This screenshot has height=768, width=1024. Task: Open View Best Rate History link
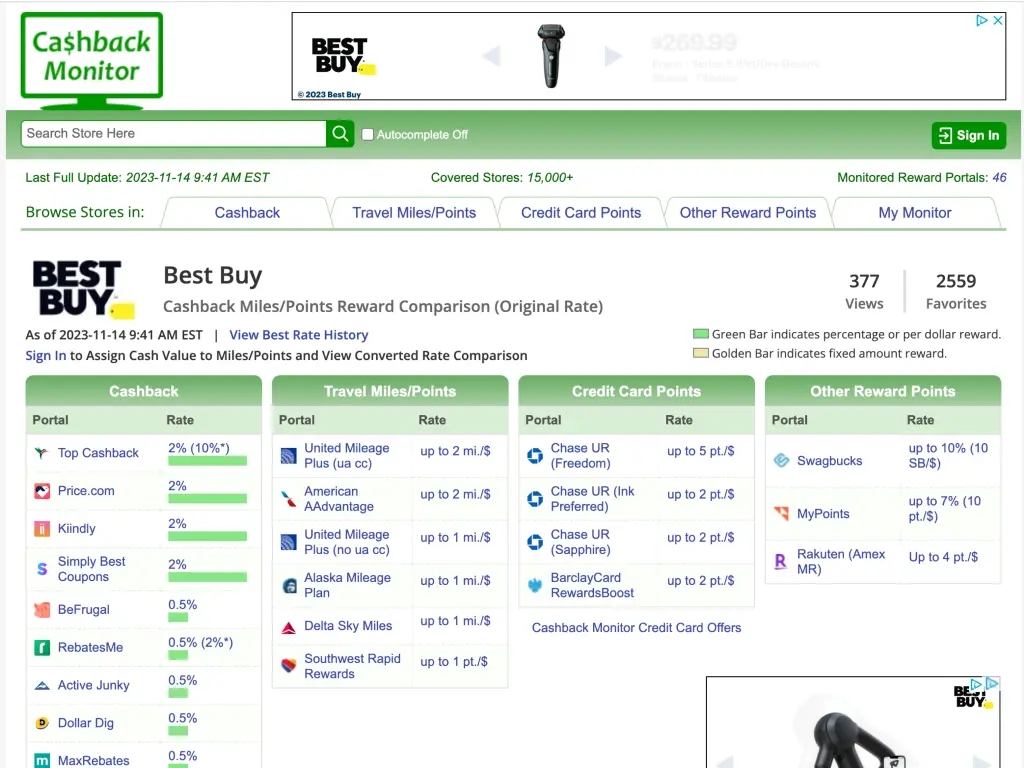pyautogui.click(x=298, y=335)
